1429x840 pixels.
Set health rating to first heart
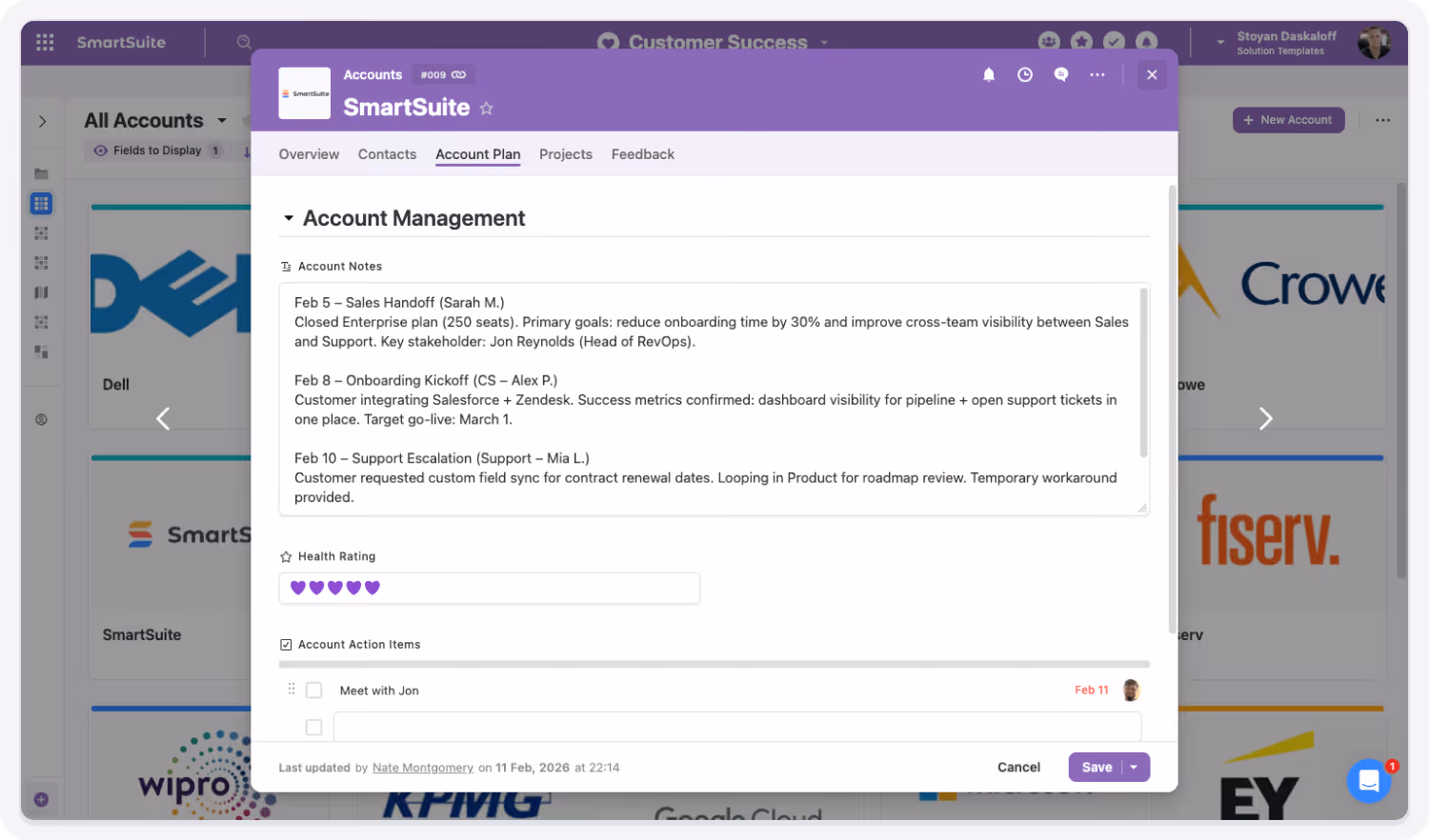pos(298,588)
